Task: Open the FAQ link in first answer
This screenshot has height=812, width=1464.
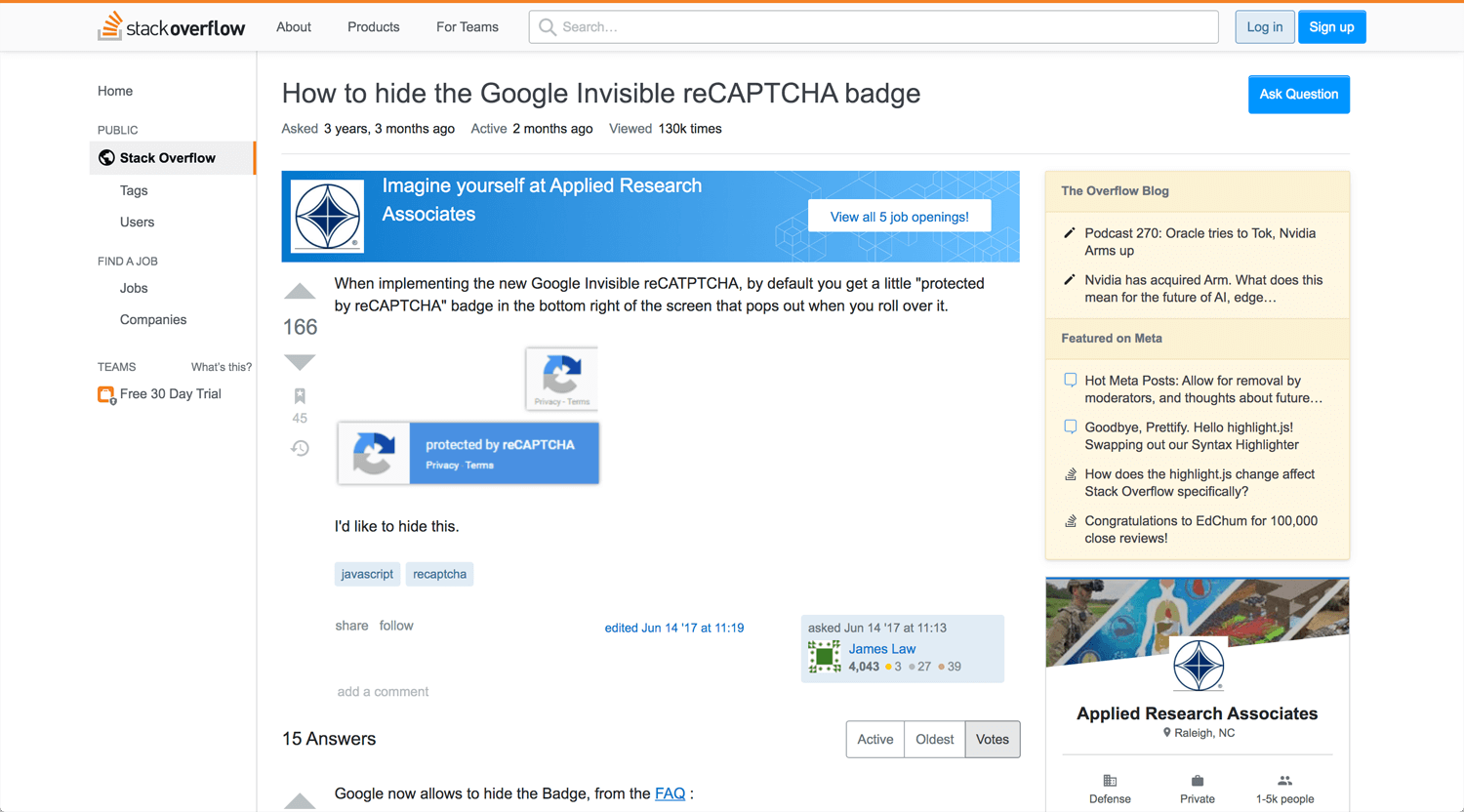Action: (670, 793)
